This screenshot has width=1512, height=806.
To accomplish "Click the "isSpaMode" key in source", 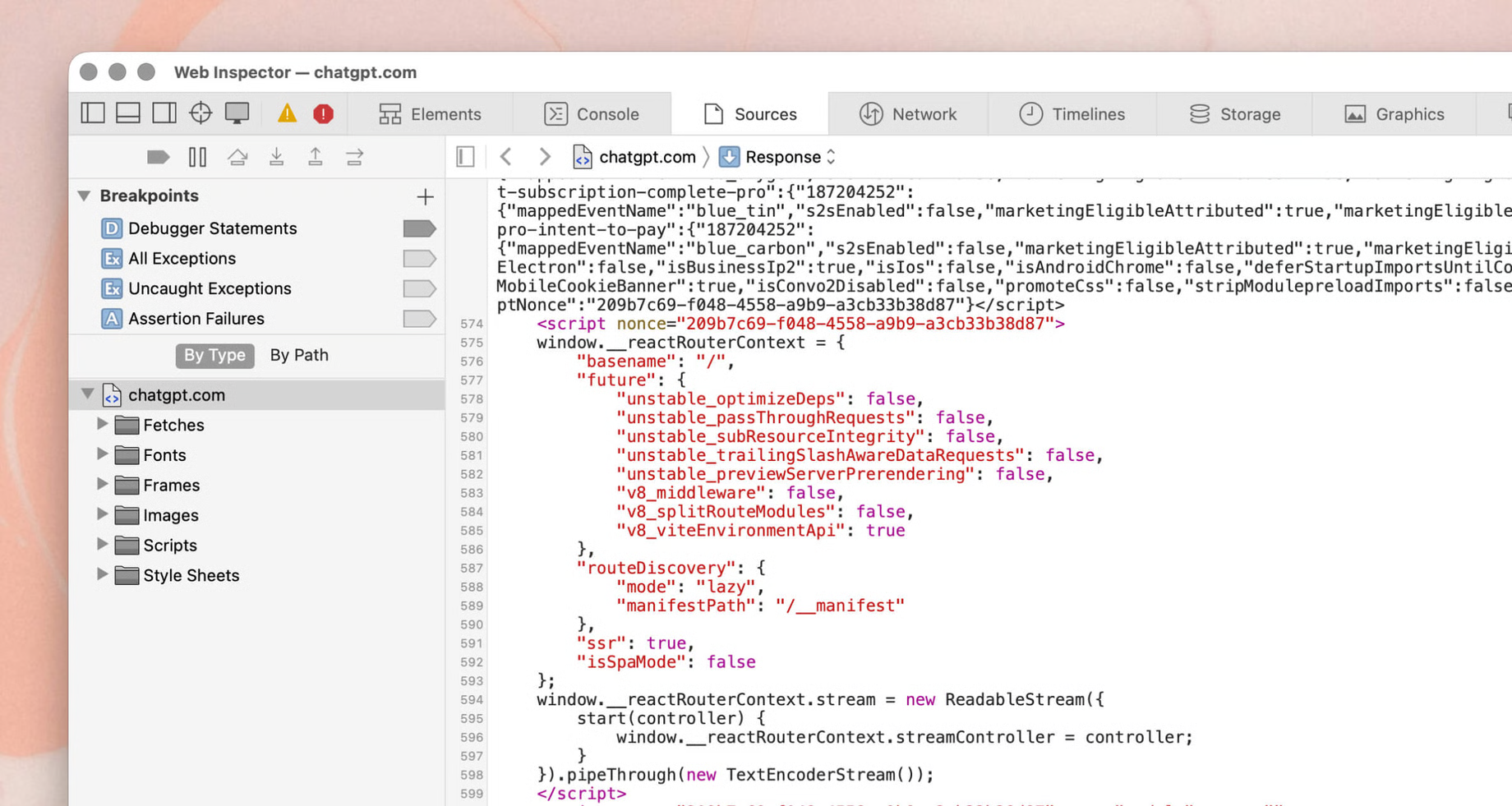I will coord(631,662).
